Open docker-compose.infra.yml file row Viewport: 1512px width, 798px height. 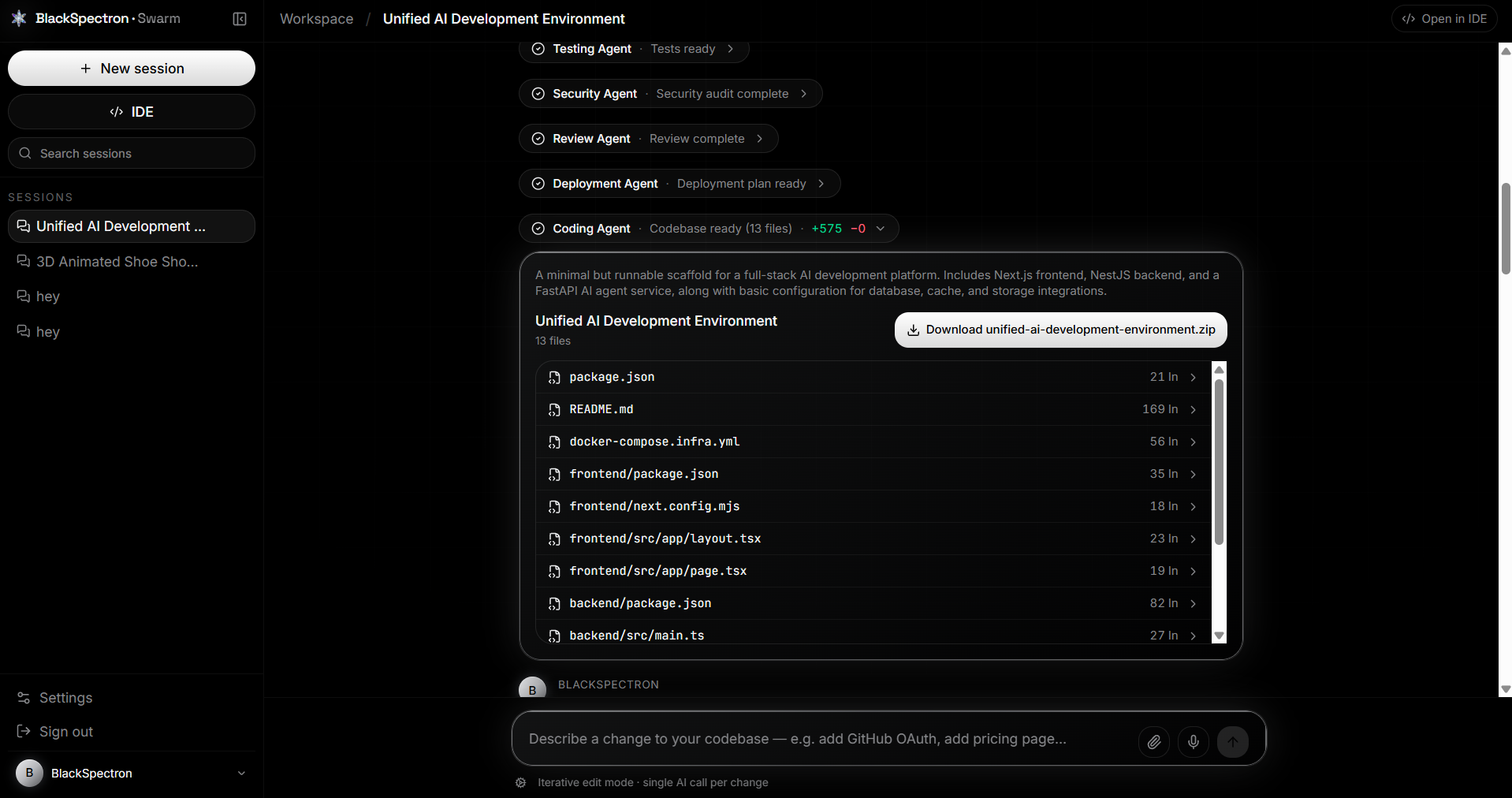coord(873,442)
